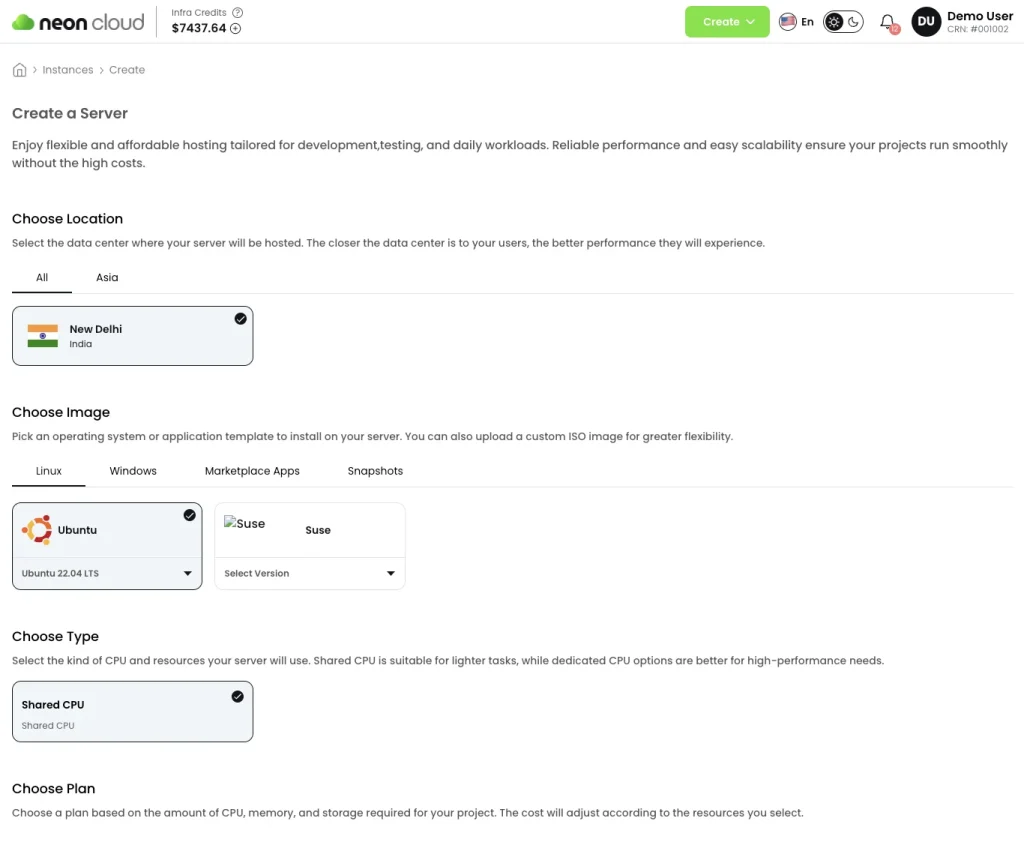Select the New Delhi location card
This screenshot has height=842, width=1024.
[132, 336]
